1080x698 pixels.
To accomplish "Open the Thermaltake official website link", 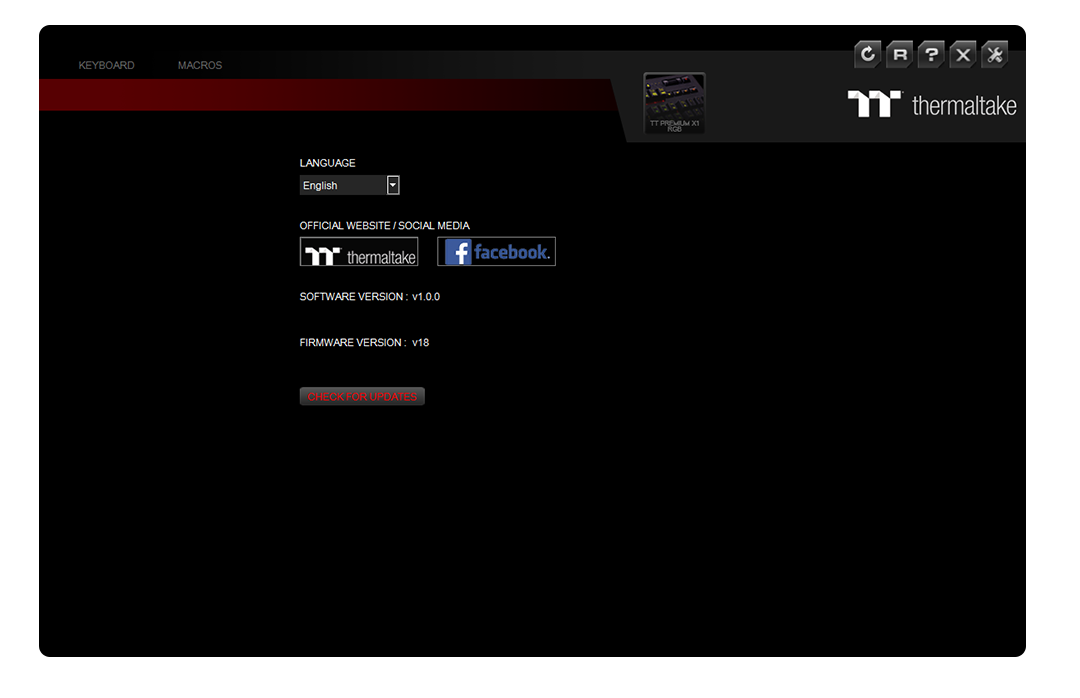I will click(x=359, y=252).
